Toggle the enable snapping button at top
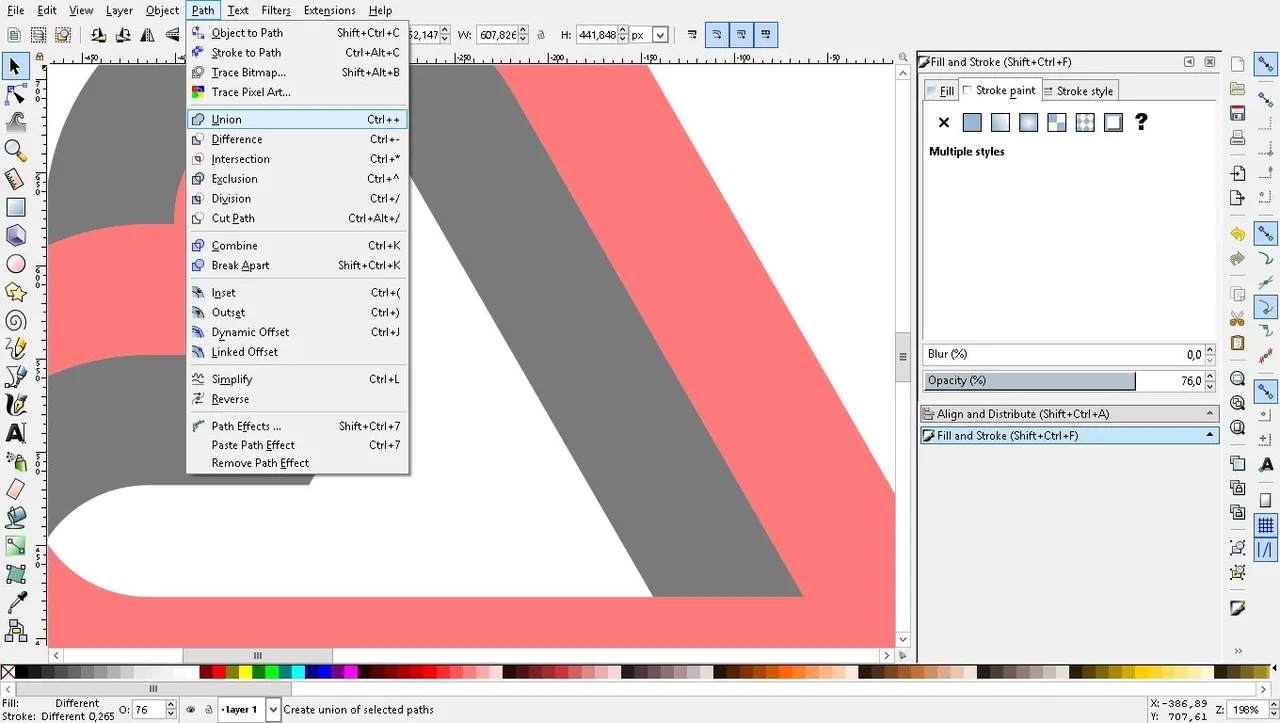1280x723 pixels. [1265, 66]
